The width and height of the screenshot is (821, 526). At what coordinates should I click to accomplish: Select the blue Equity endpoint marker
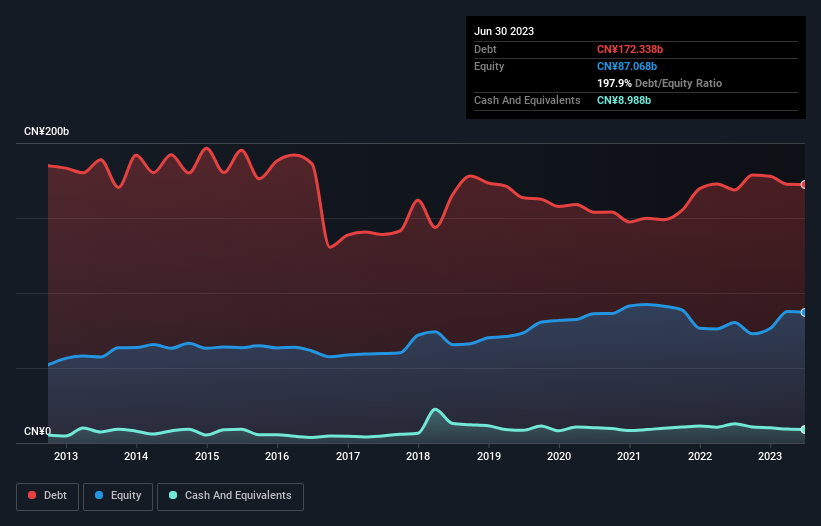click(x=804, y=312)
